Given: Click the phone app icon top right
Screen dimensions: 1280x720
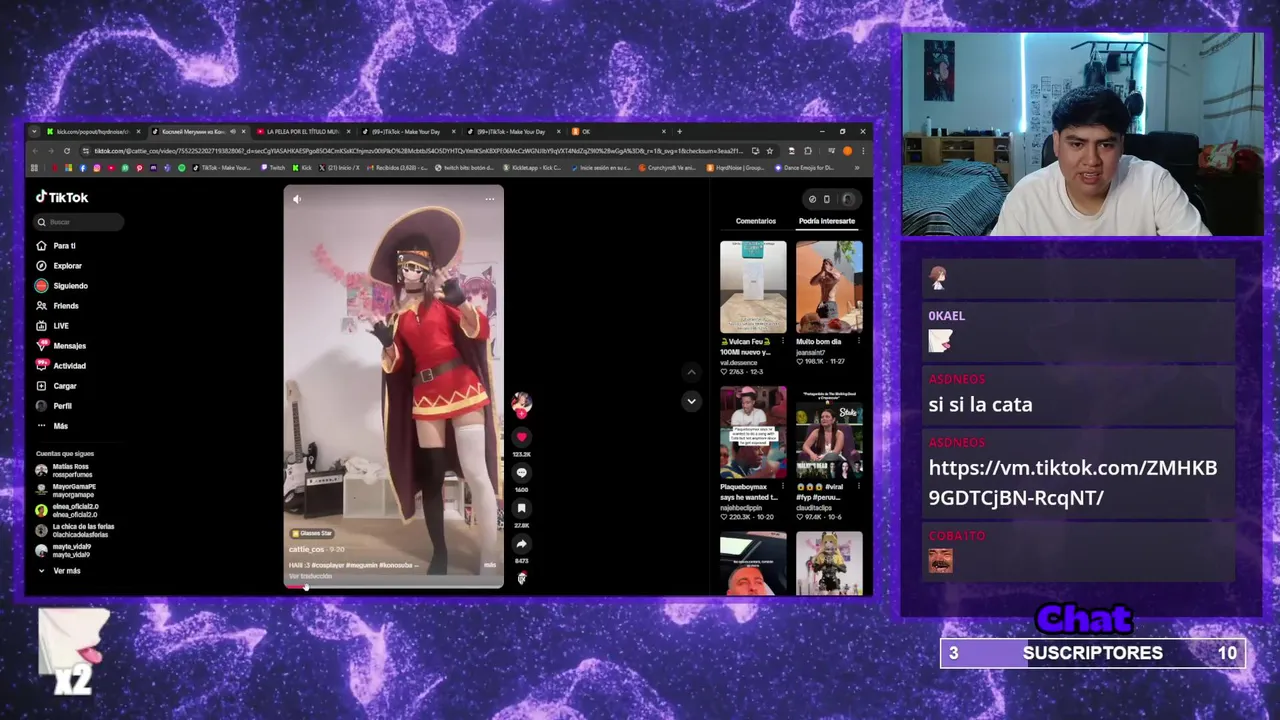Looking at the screenshot, I should click(x=827, y=199).
